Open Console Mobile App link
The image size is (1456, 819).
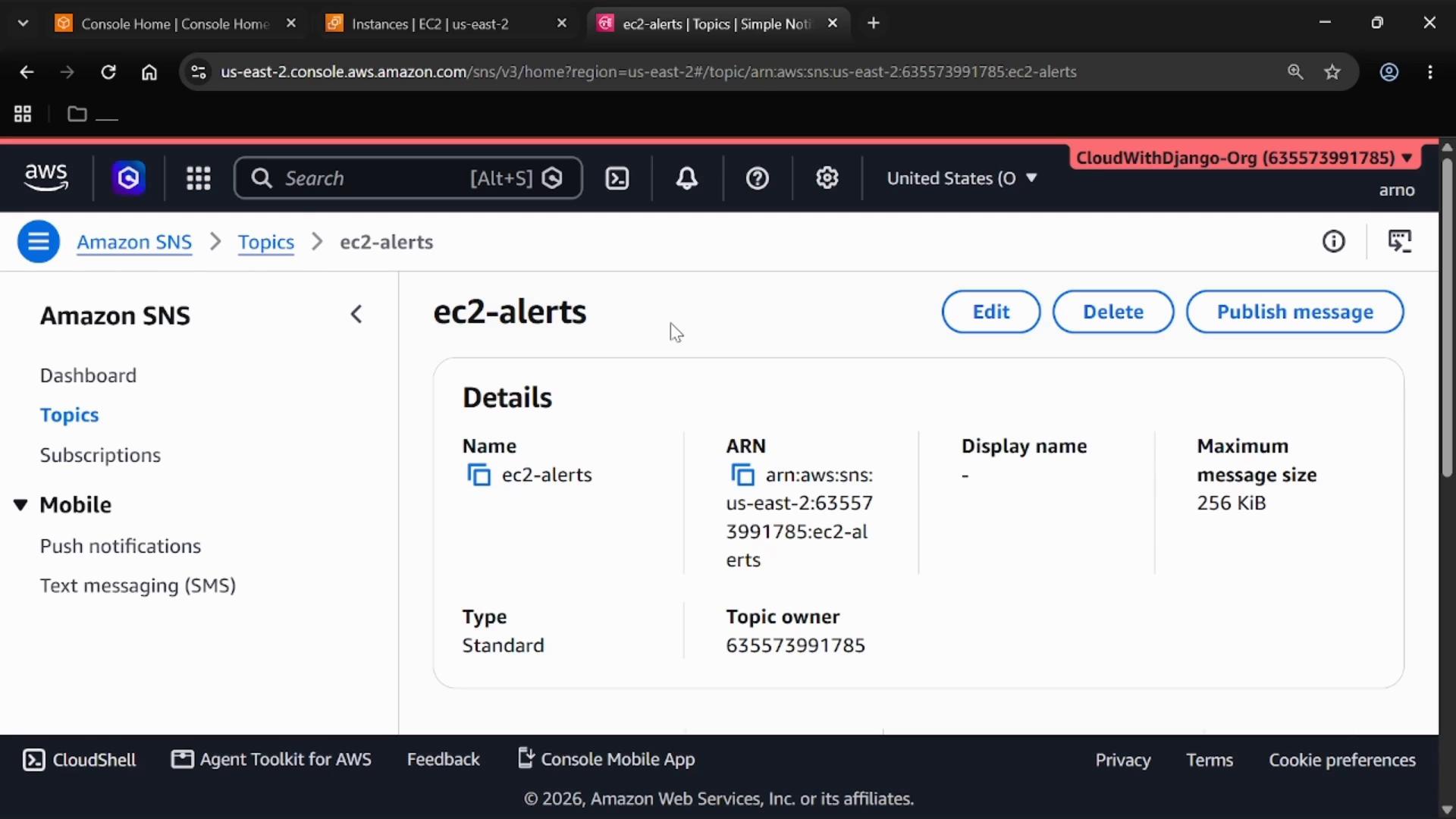[x=606, y=760]
